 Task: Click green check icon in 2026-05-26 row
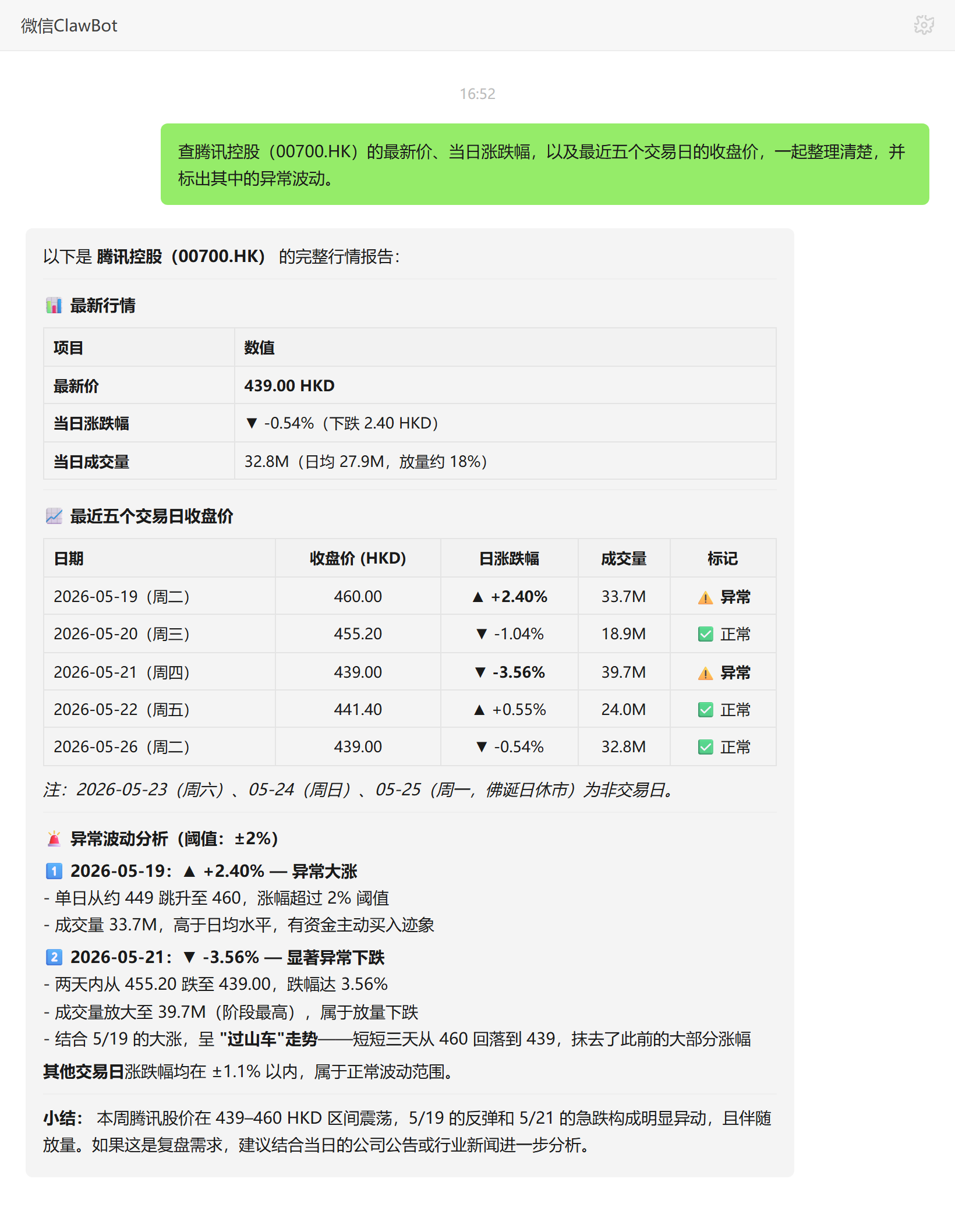tap(705, 747)
